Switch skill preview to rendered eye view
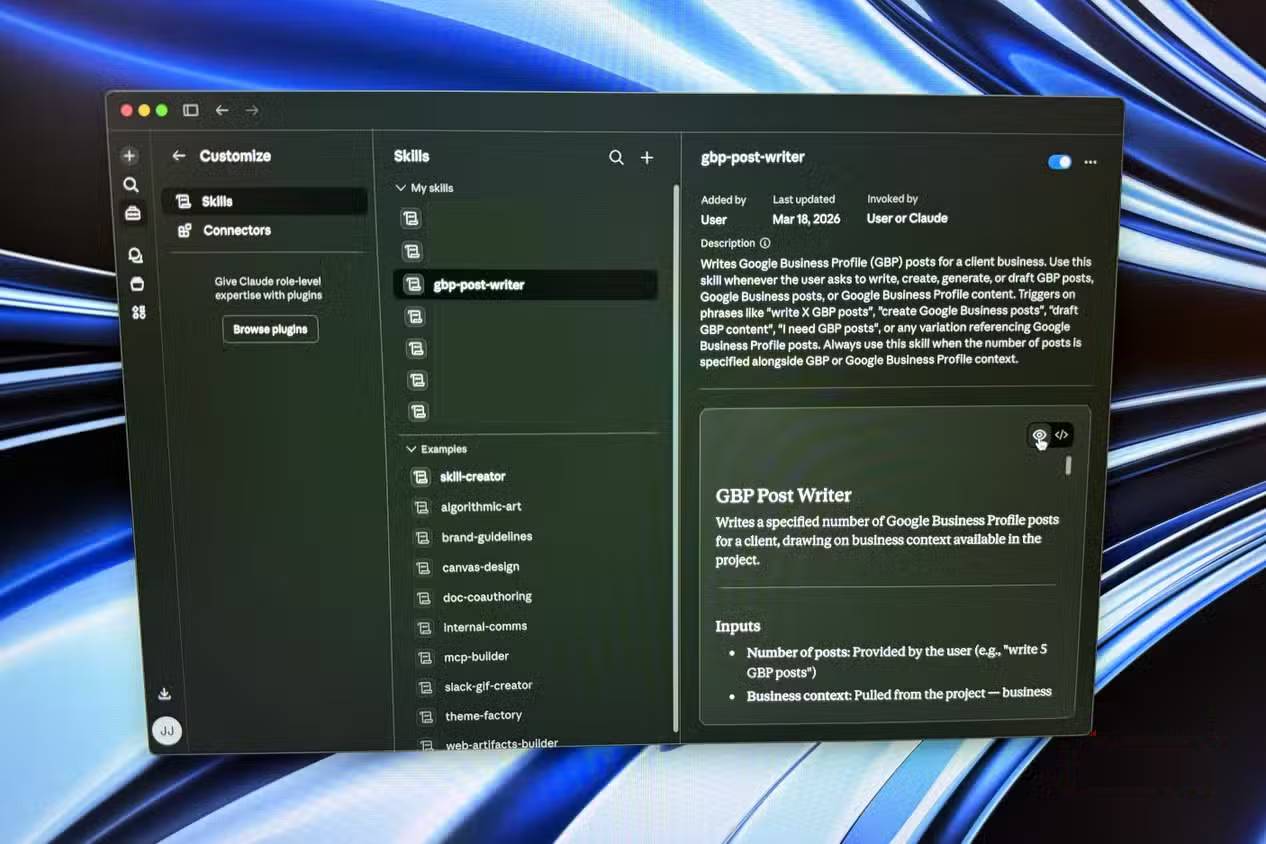The height and width of the screenshot is (844, 1266). click(1039, 435)
